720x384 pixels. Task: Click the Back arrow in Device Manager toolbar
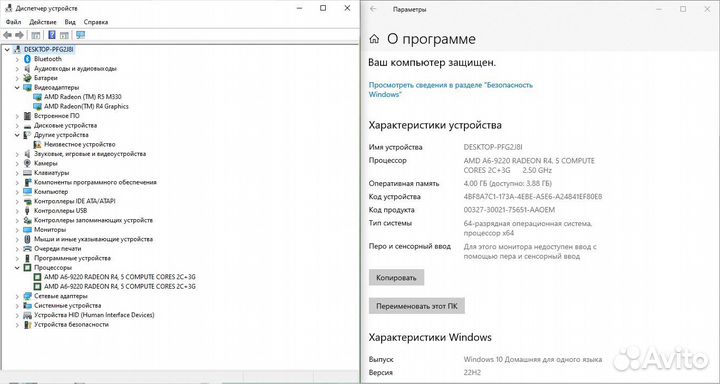7,35
